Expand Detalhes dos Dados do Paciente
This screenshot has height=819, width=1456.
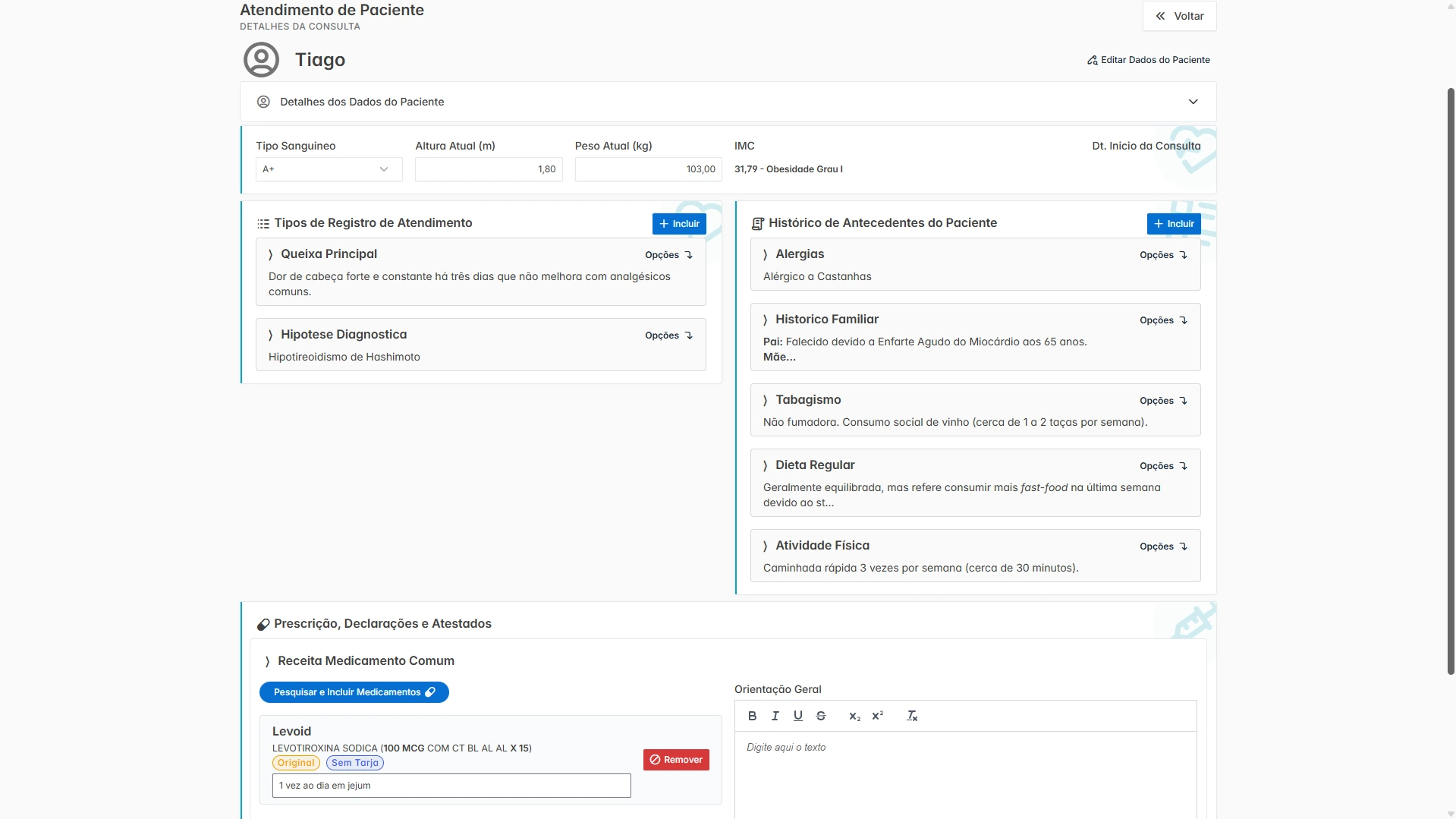(1193, 102)
